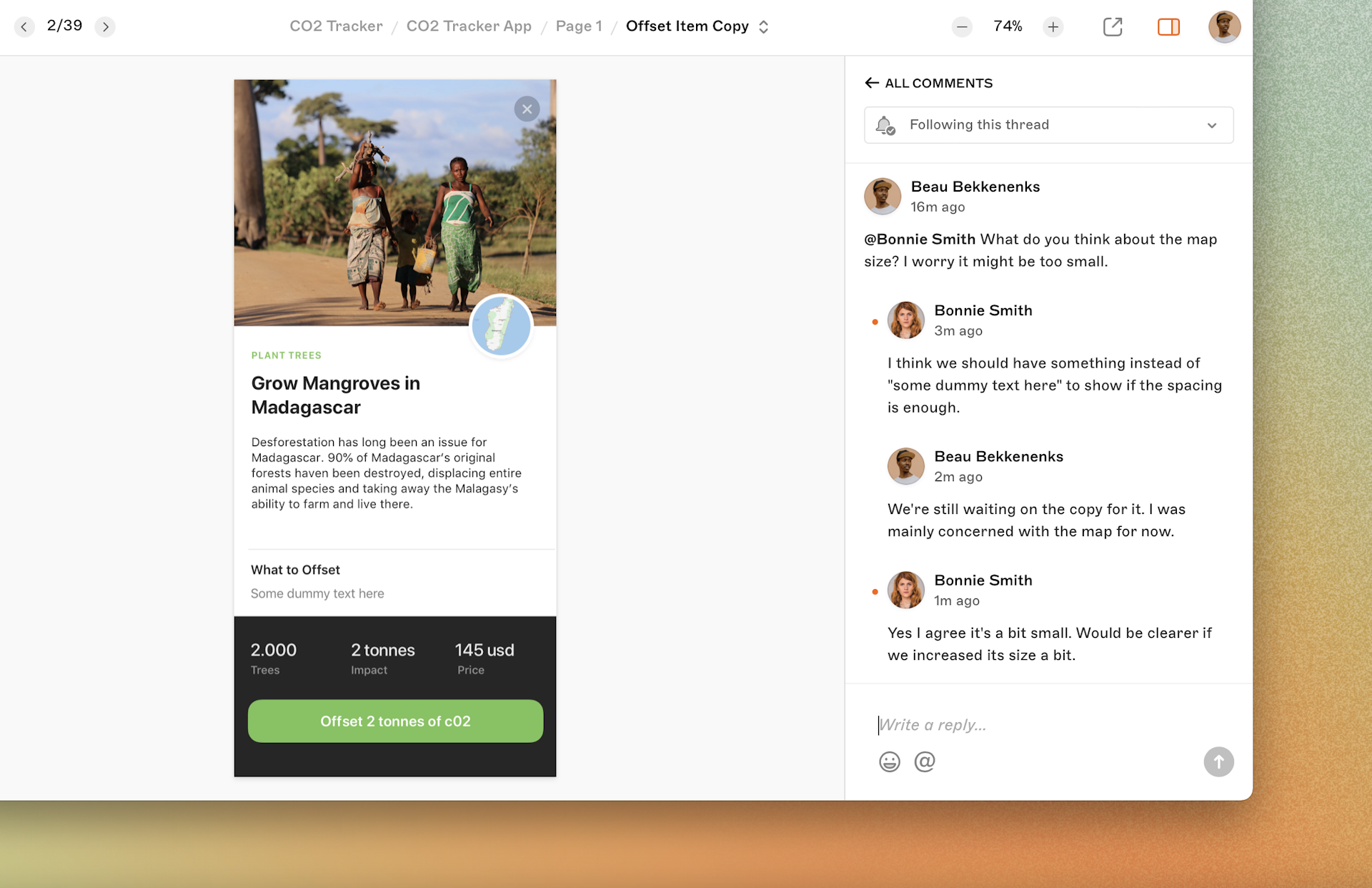Open user profile avatar menu
The width and height of the screenshot is (1372, 888).
pyautogui.click(x=1223, y=27)
